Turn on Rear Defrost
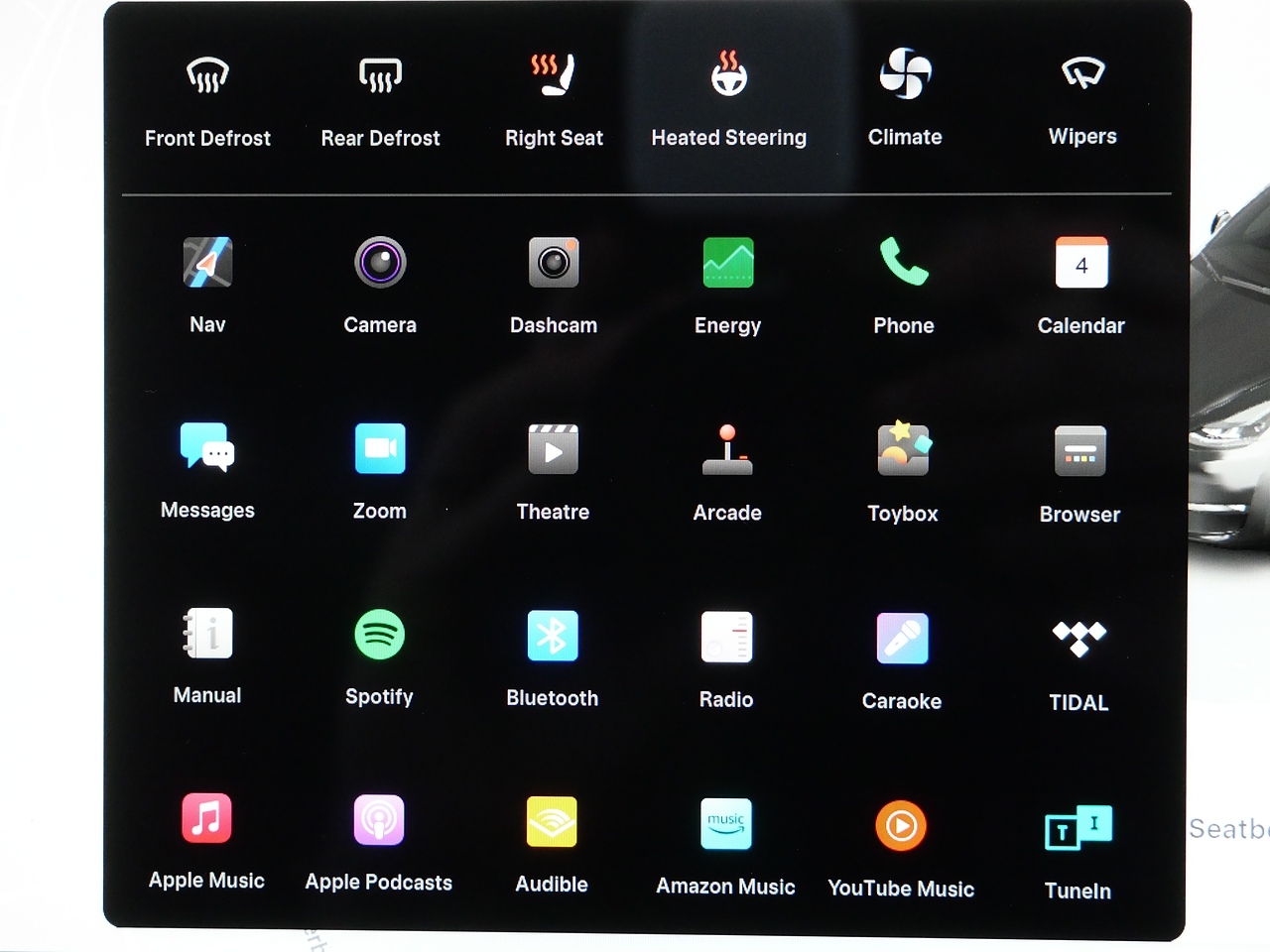The height and width of the screenshot is (952, 1270). click(x=380, y=75)
